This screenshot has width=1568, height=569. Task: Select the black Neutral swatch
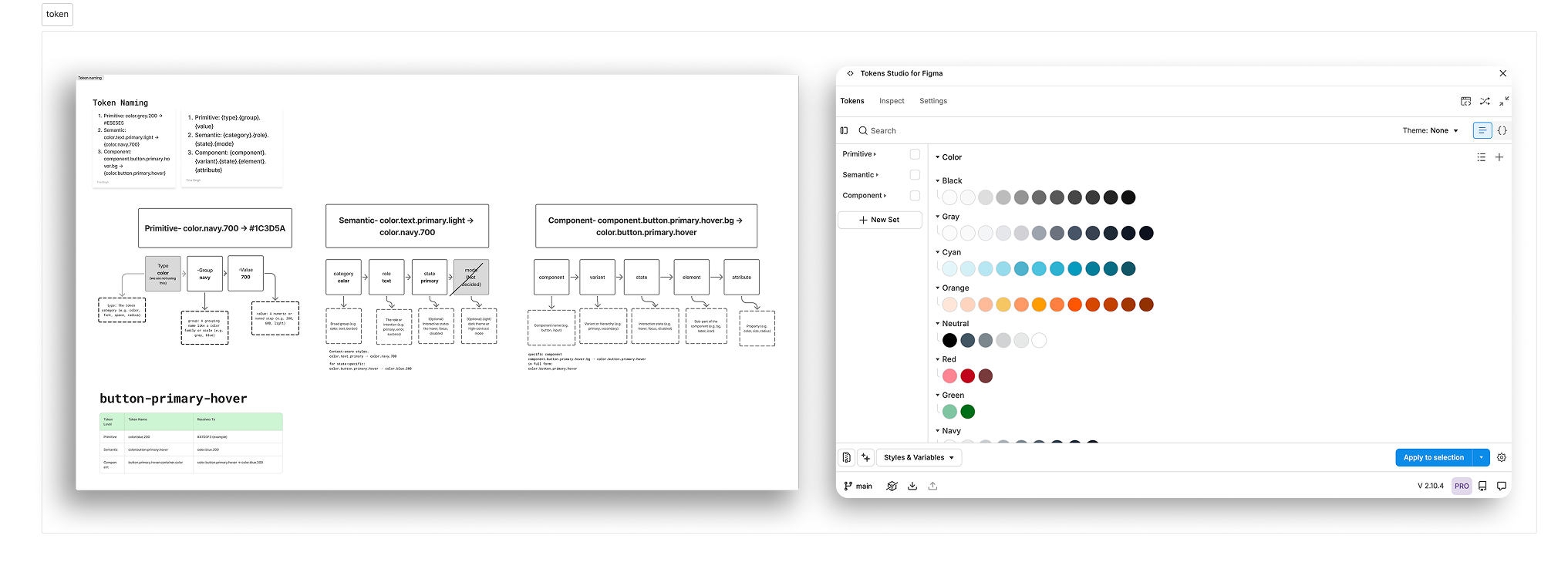(x=950, y=340)
